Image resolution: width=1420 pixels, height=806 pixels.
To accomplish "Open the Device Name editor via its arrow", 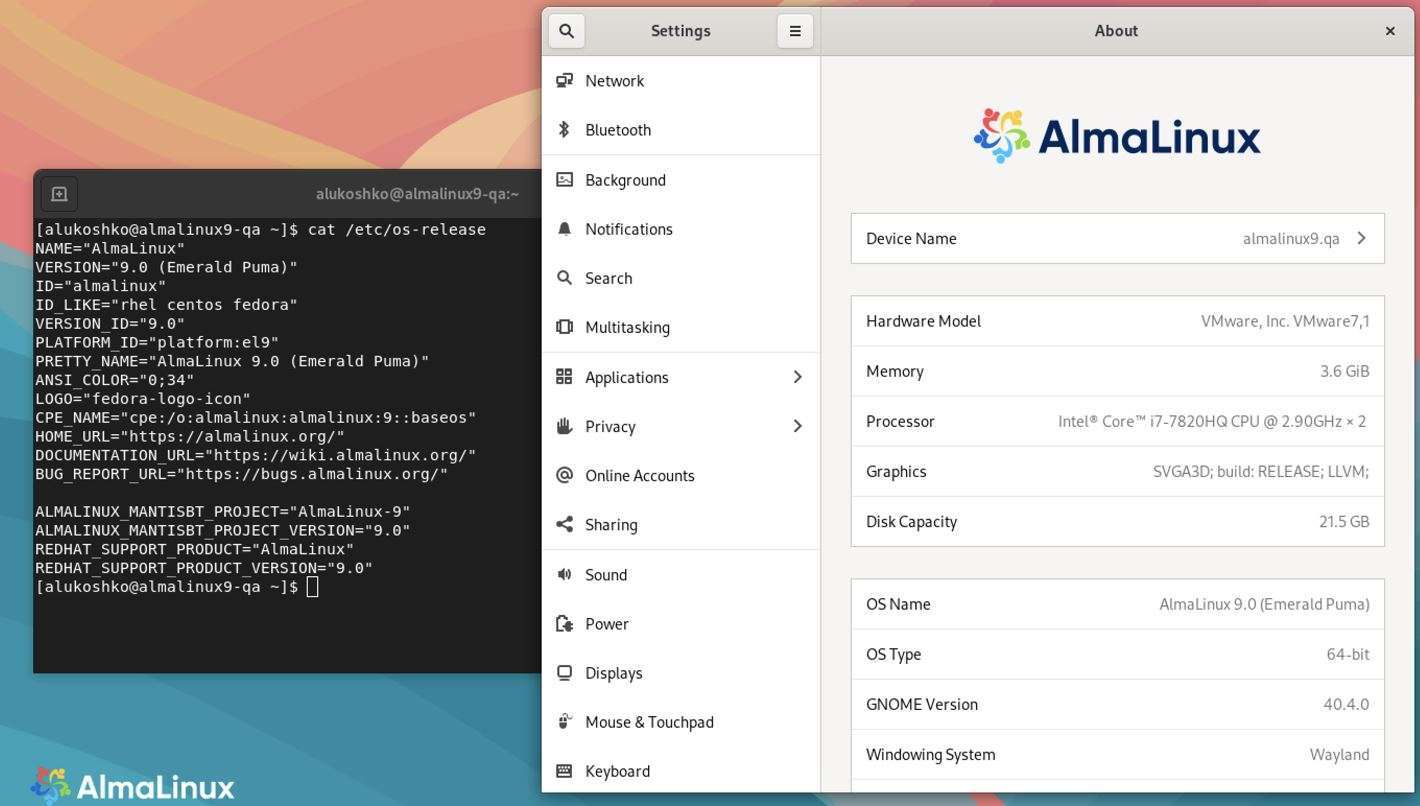I will click(1360, 238).
